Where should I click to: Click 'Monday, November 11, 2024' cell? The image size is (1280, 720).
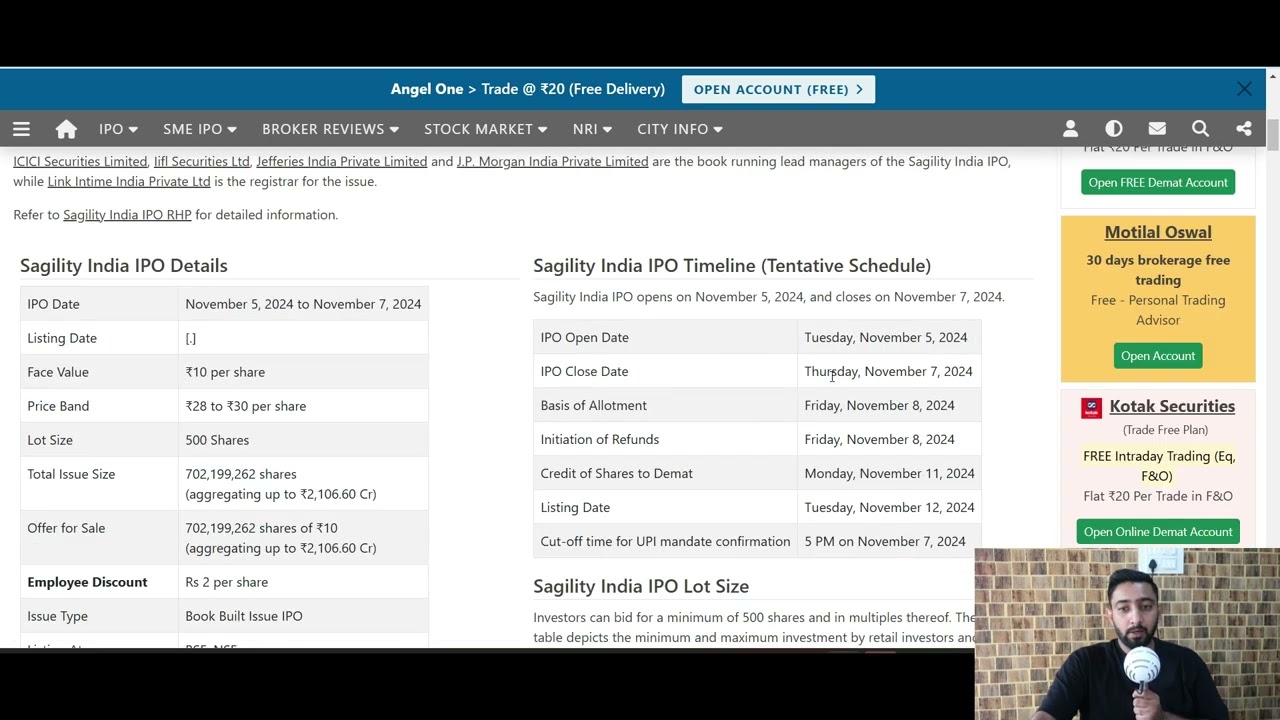[x=889, y=473]
